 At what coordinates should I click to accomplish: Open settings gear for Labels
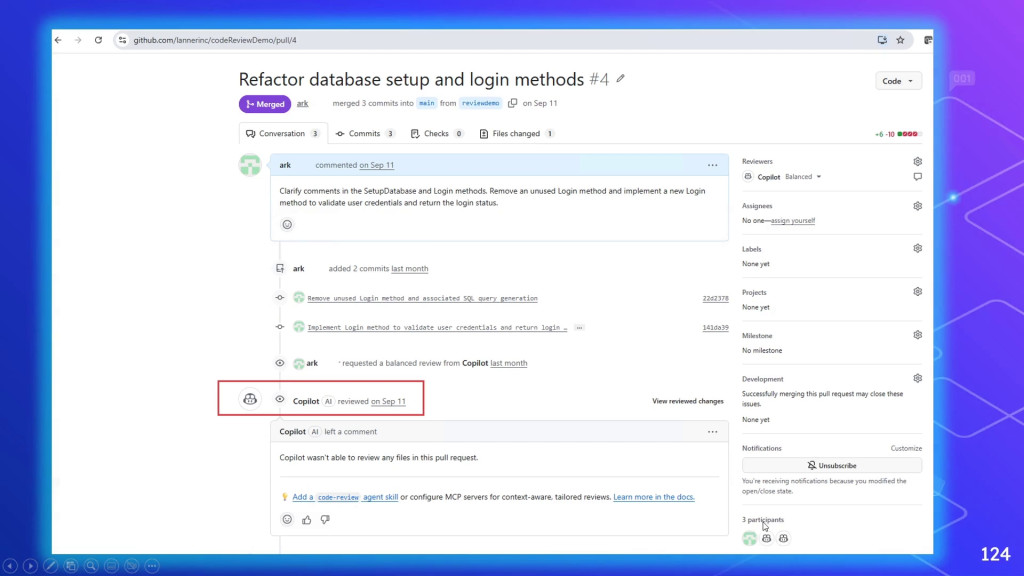pos(918,249)
